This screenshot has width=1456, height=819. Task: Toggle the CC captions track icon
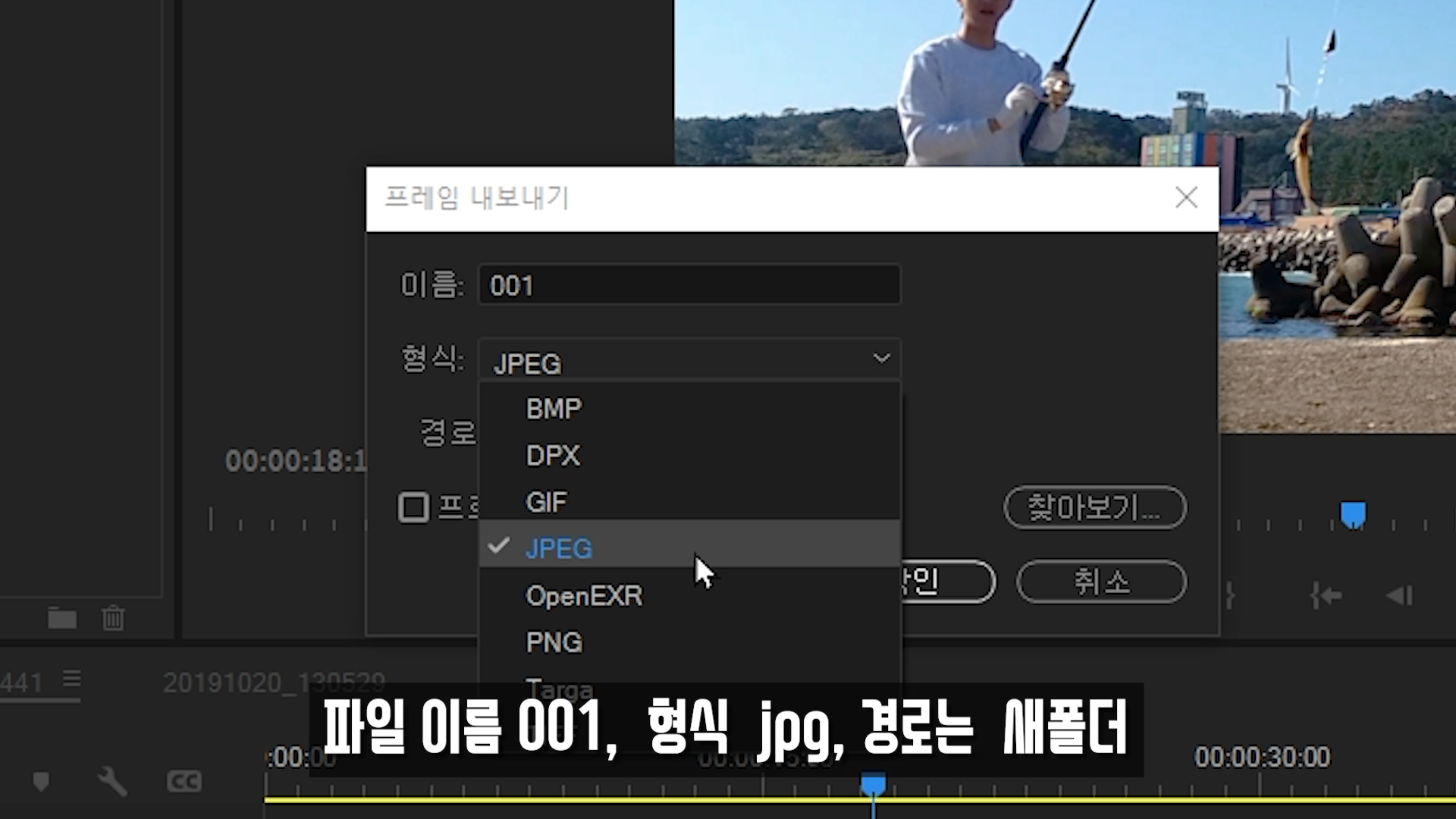[x=184, y=781]
